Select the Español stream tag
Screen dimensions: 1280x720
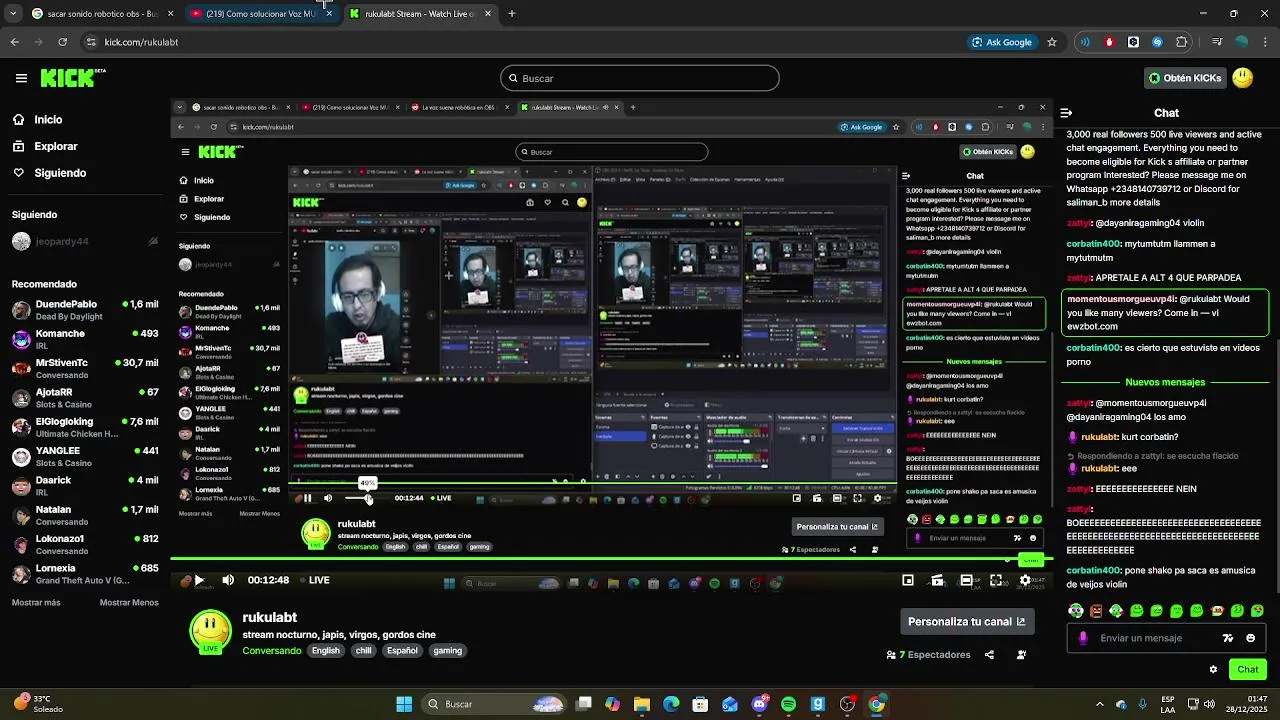402,651
